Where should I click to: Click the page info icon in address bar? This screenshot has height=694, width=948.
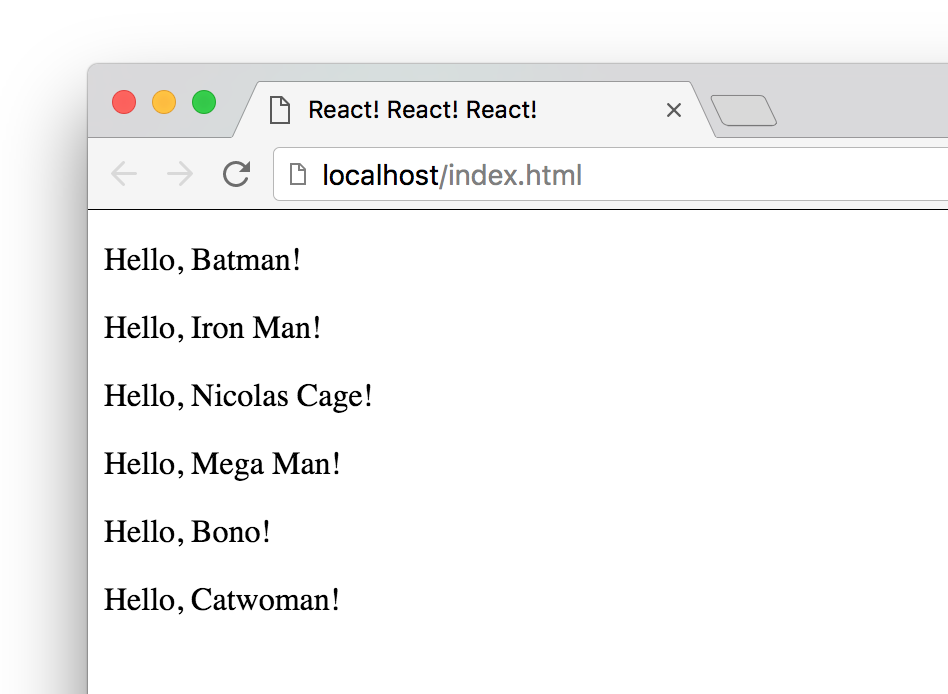pyautogui.click(x=297, y=176)
